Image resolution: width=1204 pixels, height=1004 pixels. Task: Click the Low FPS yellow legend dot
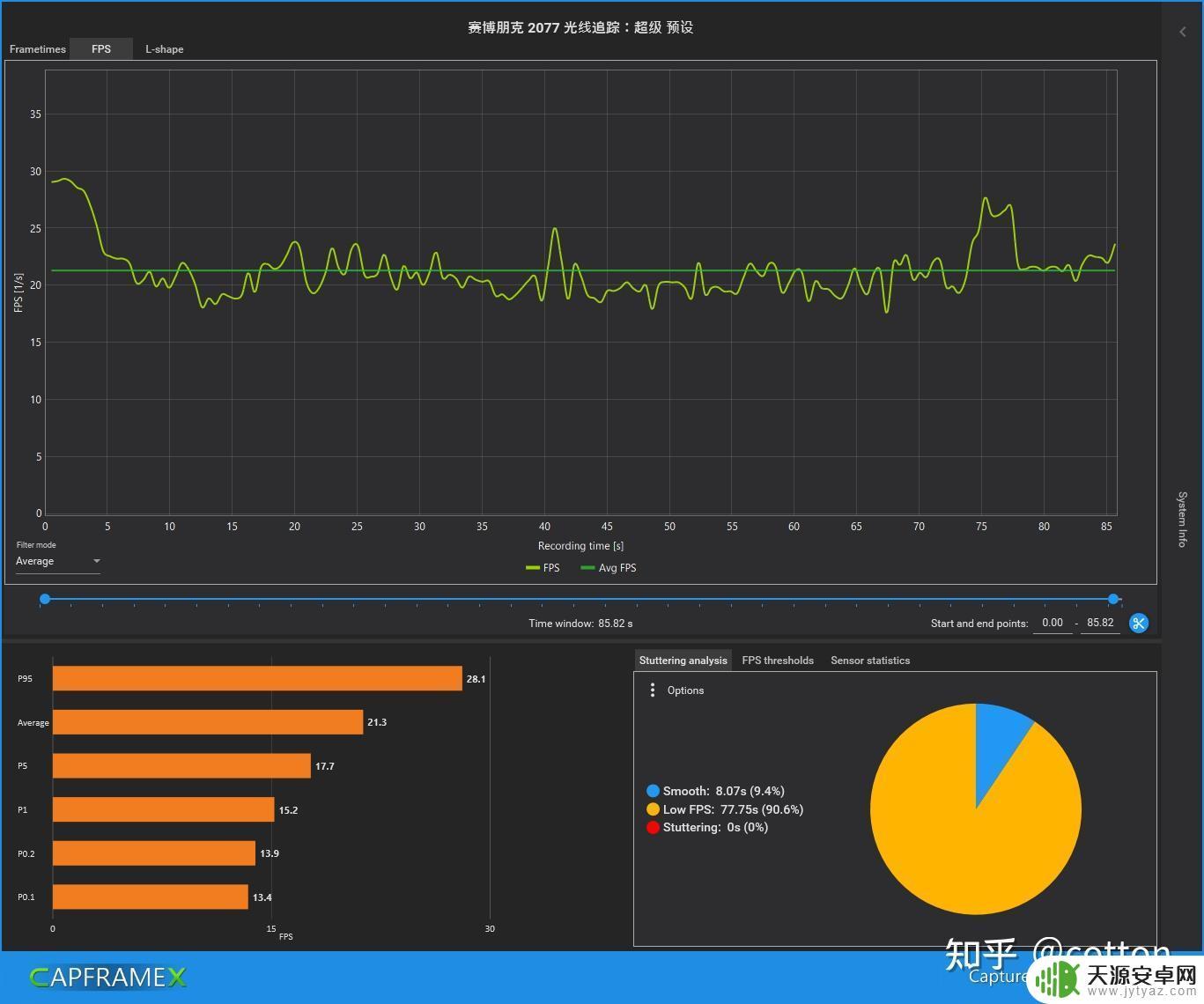(653, 809)
